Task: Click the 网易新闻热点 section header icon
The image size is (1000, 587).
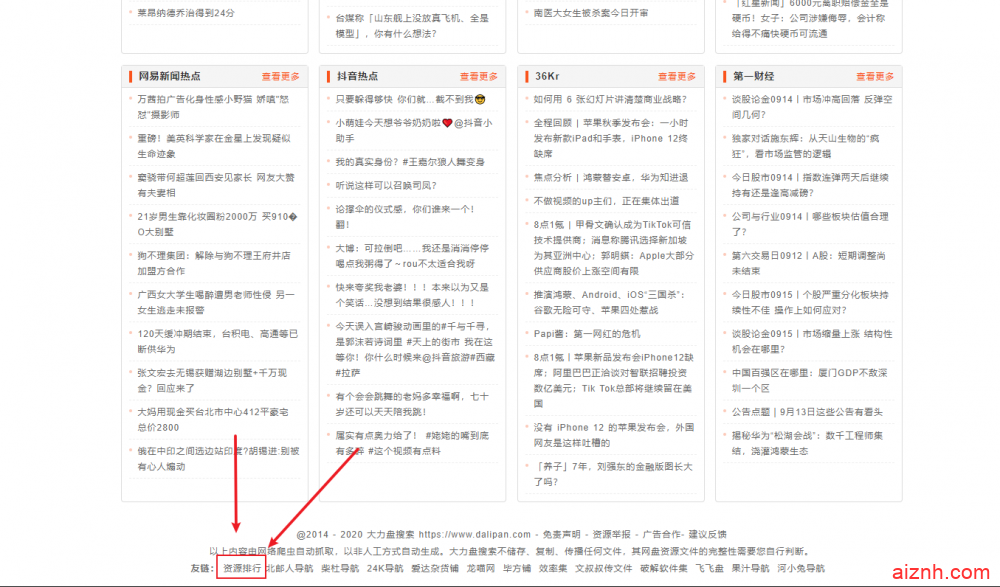Action: pyautogui.click(x=130, y=75)
